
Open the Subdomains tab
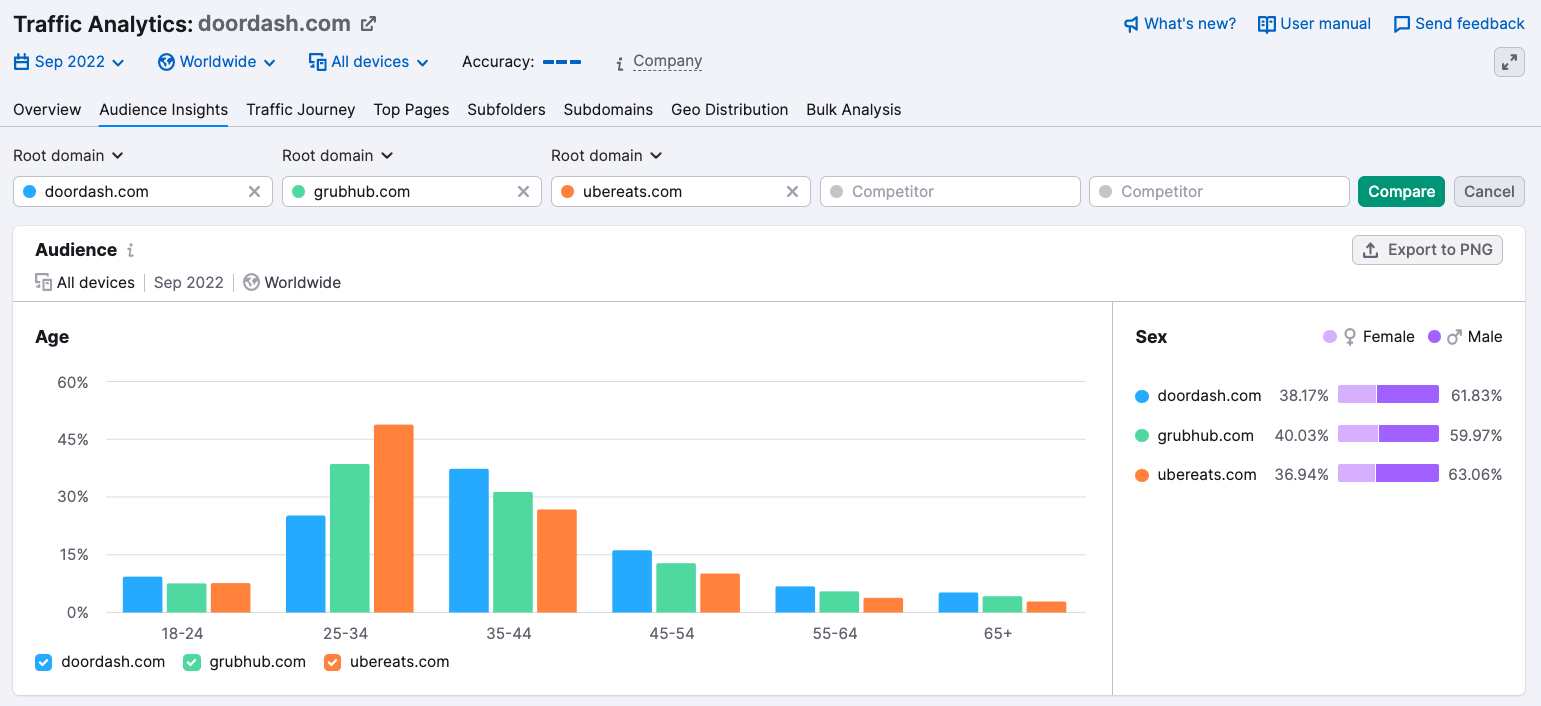pyautogui.click(x=608, y=110)
